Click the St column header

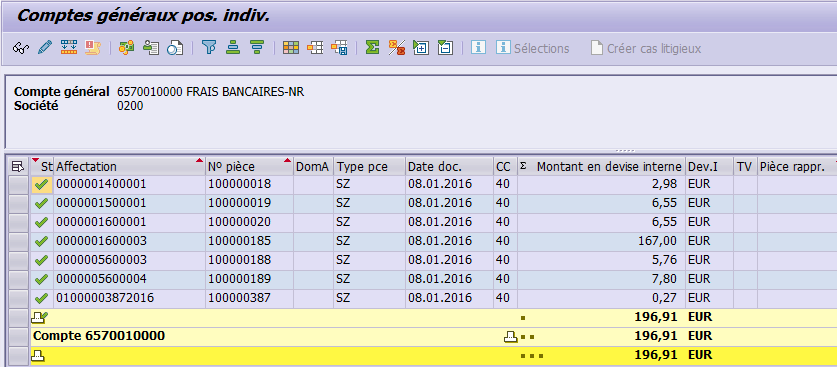click(43, 167)
